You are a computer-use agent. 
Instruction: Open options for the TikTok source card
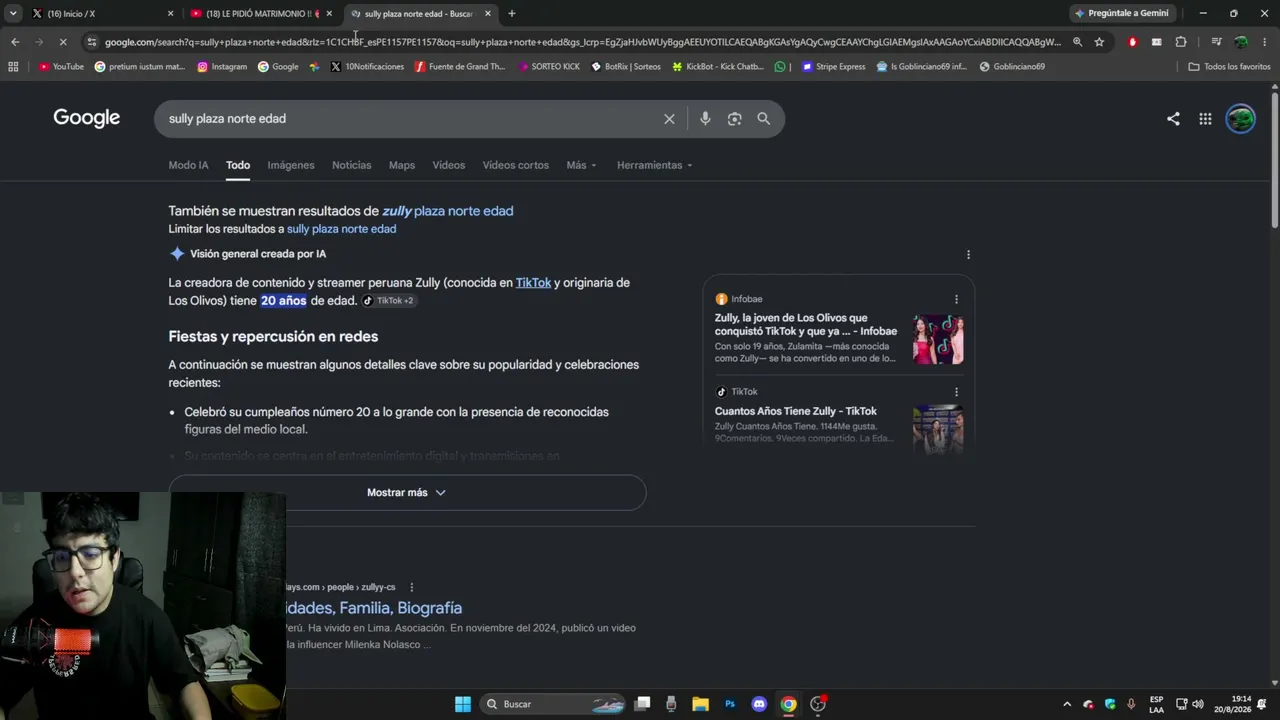click(x=956, y=392)
